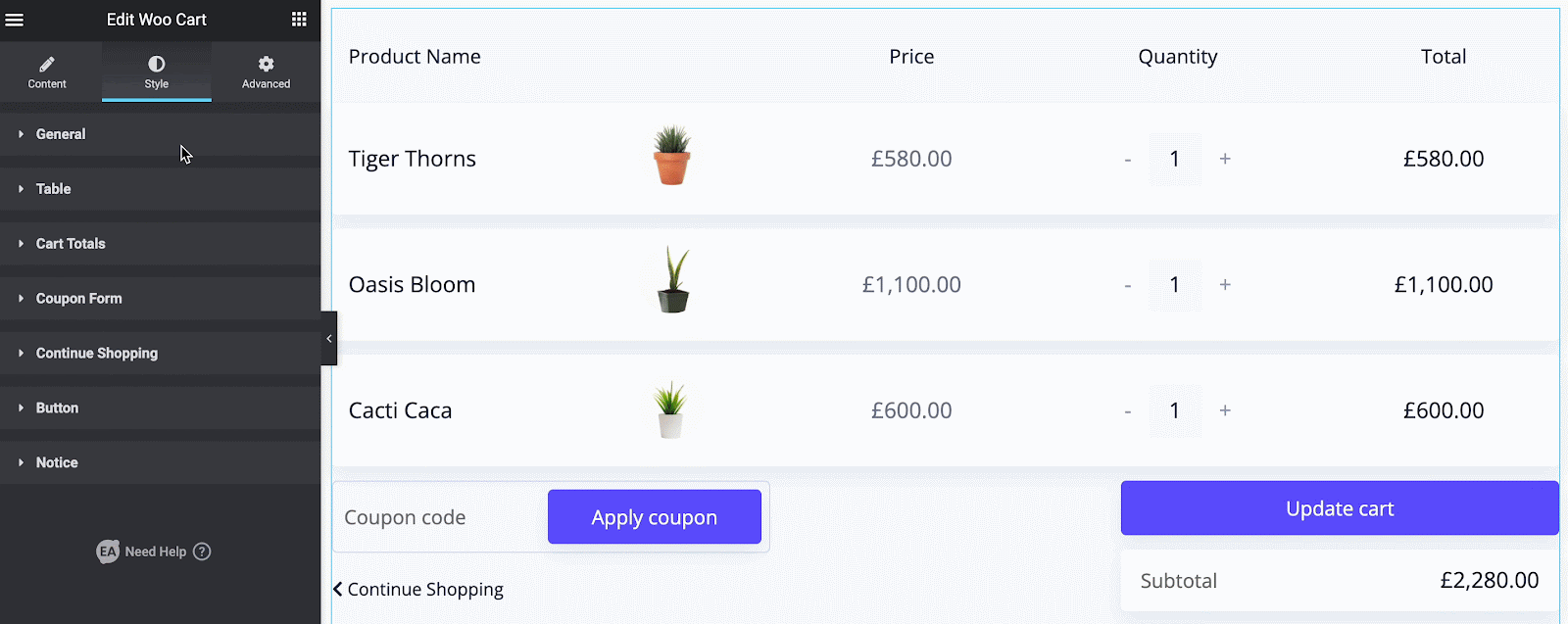This screenshot has width=1568, height=624.
Task: Expand the Notice section
Action: tap(57, 462)
